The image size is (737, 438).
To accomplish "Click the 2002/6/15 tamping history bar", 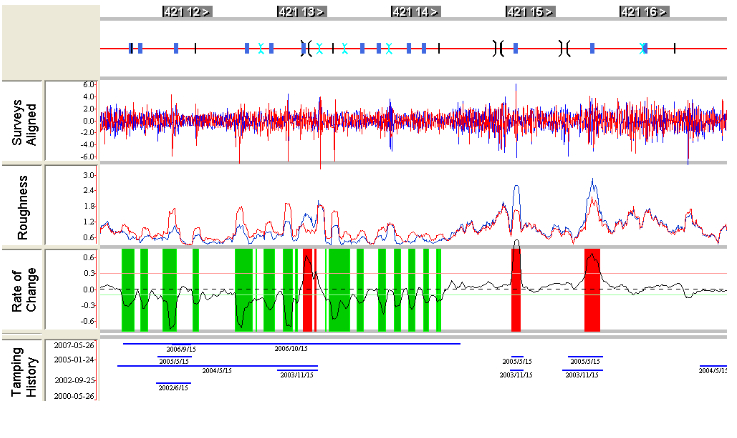I will (x=173, y=383).
